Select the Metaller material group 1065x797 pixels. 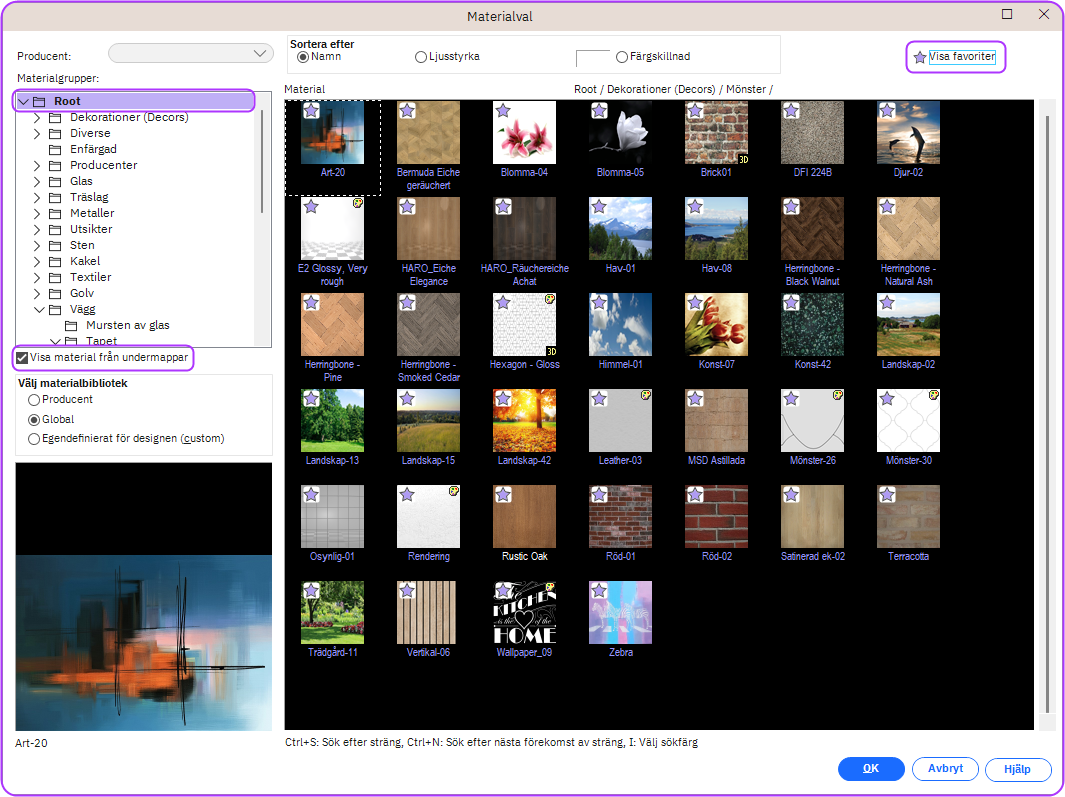click(x=92, y=213)
